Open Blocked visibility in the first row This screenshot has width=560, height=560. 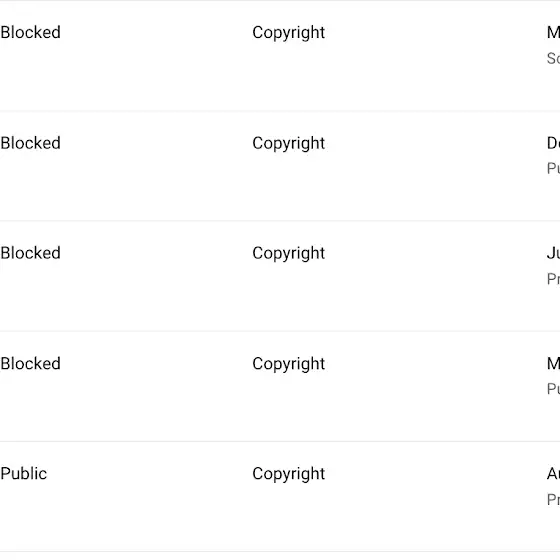30,32
